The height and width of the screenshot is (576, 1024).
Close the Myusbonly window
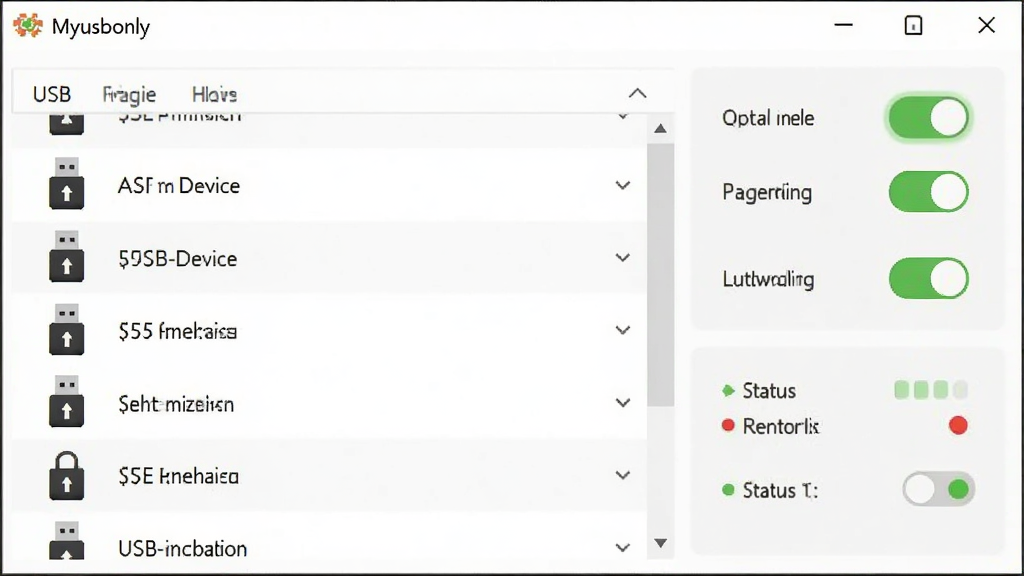[986, 25]
